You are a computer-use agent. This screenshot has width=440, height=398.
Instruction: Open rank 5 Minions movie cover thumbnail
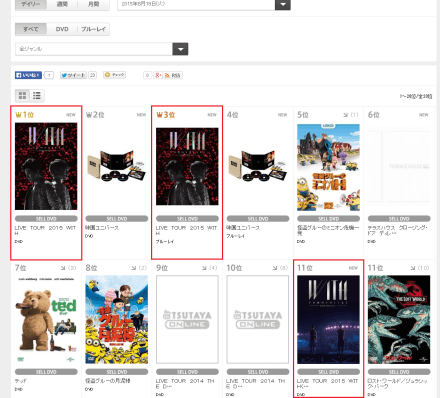(328, 167)
